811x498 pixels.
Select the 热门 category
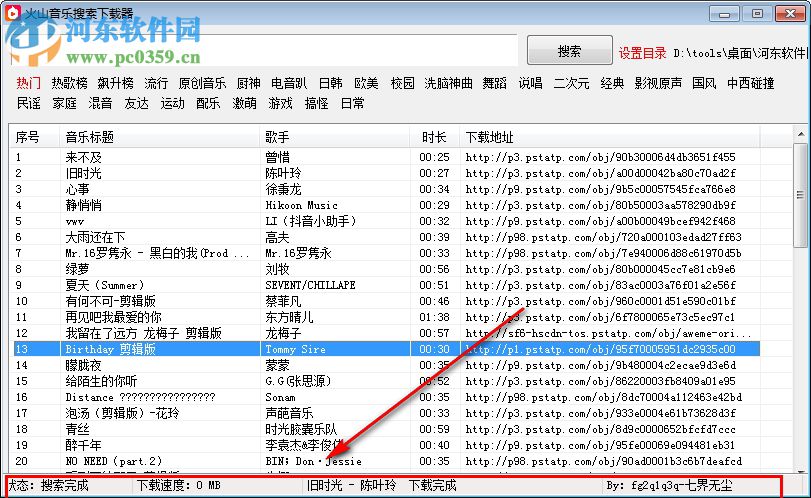pyautogui.click(x=28, y=83)
